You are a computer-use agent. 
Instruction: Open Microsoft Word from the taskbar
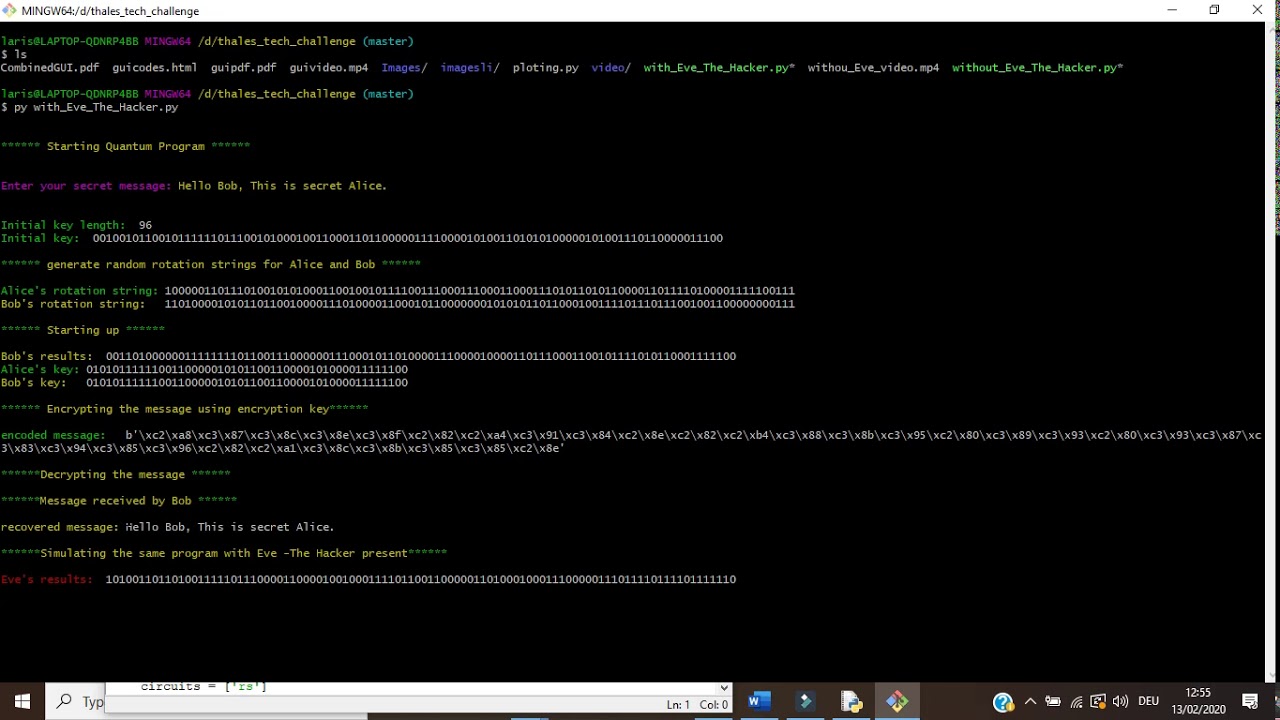(x=759, y=701)
